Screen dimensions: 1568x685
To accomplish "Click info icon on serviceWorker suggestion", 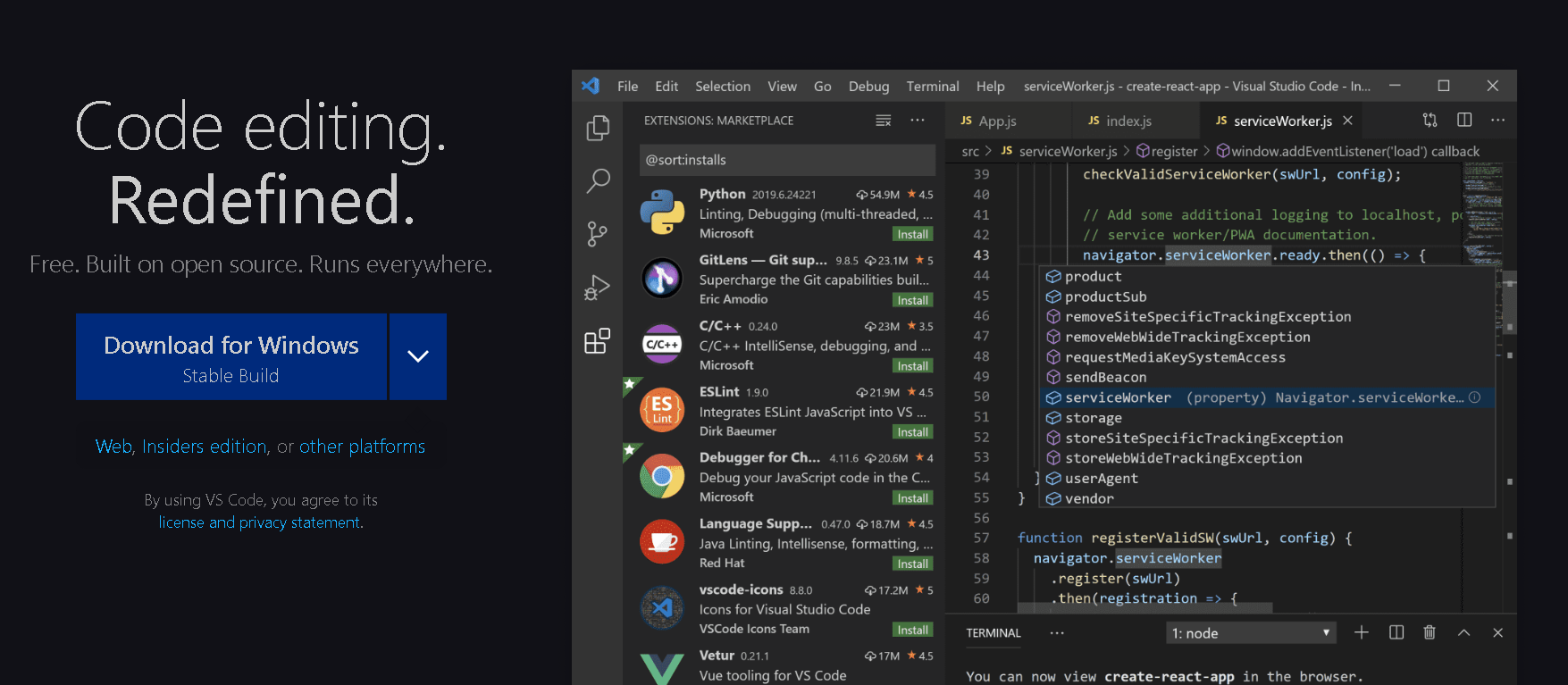I will click(x=1475, y=397).
